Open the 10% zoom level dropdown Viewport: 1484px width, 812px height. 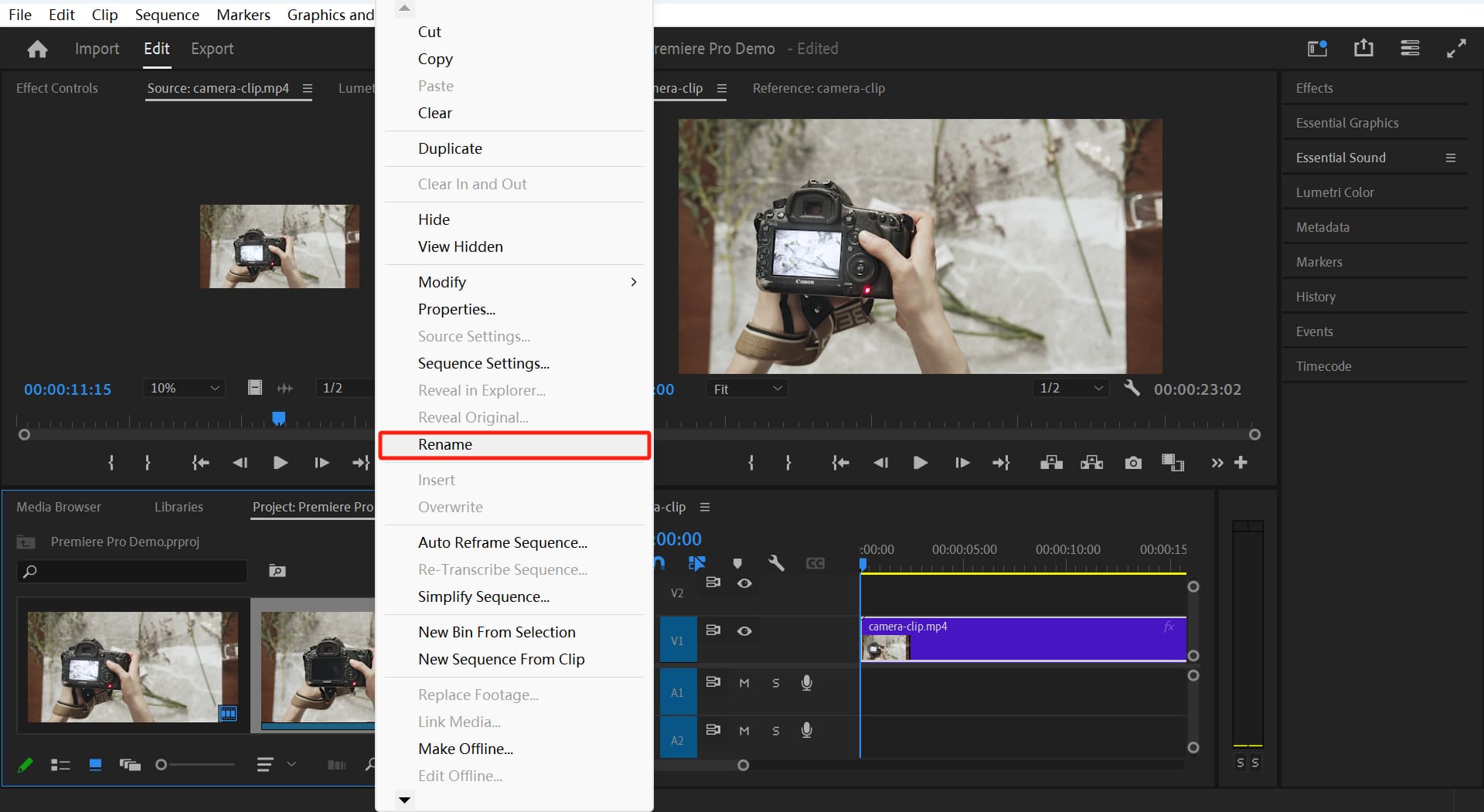(183, 388)
